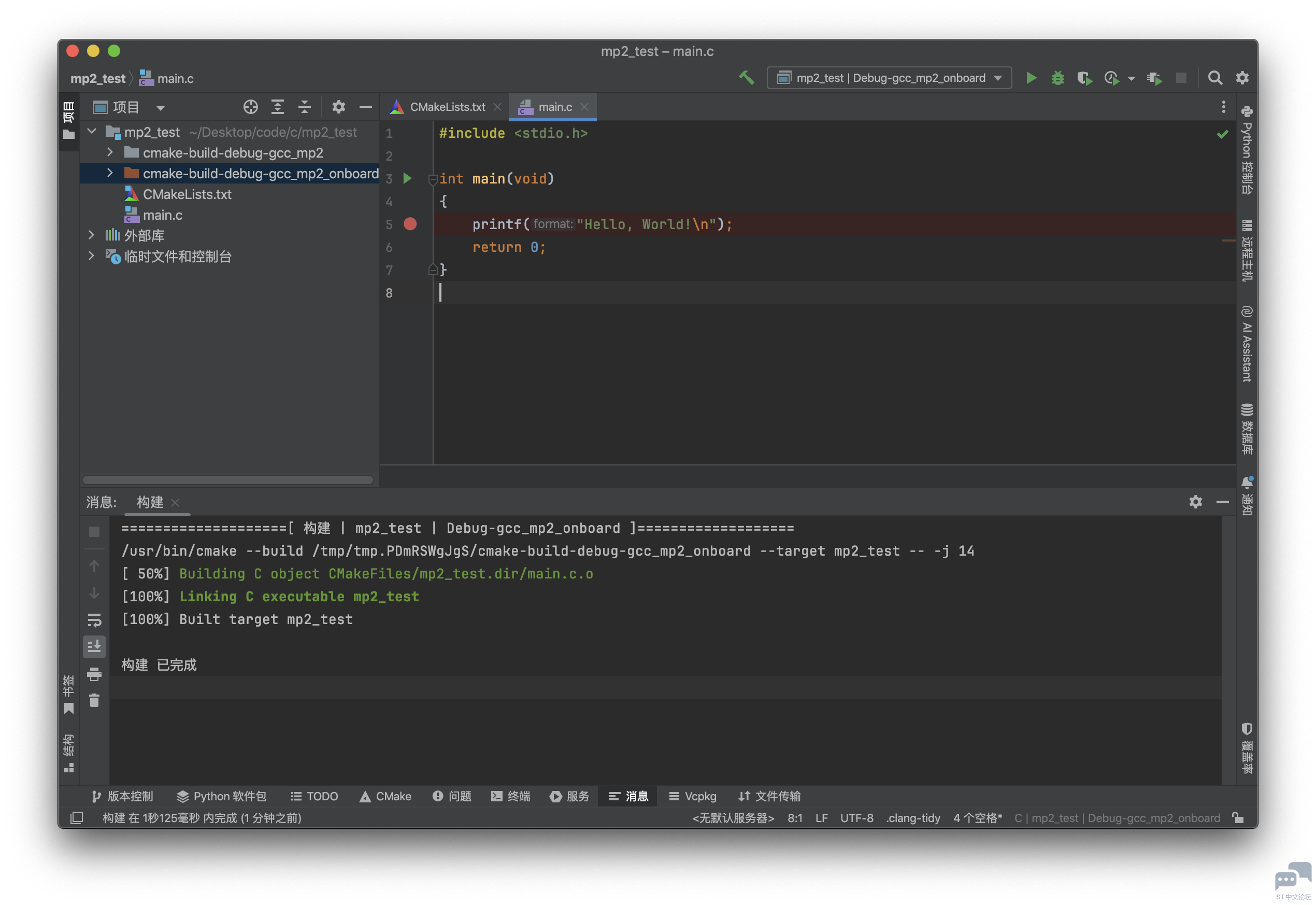Screen dimensions: 1316x905
Task: Click LF line separator in status bar
Action: [821, 818]
